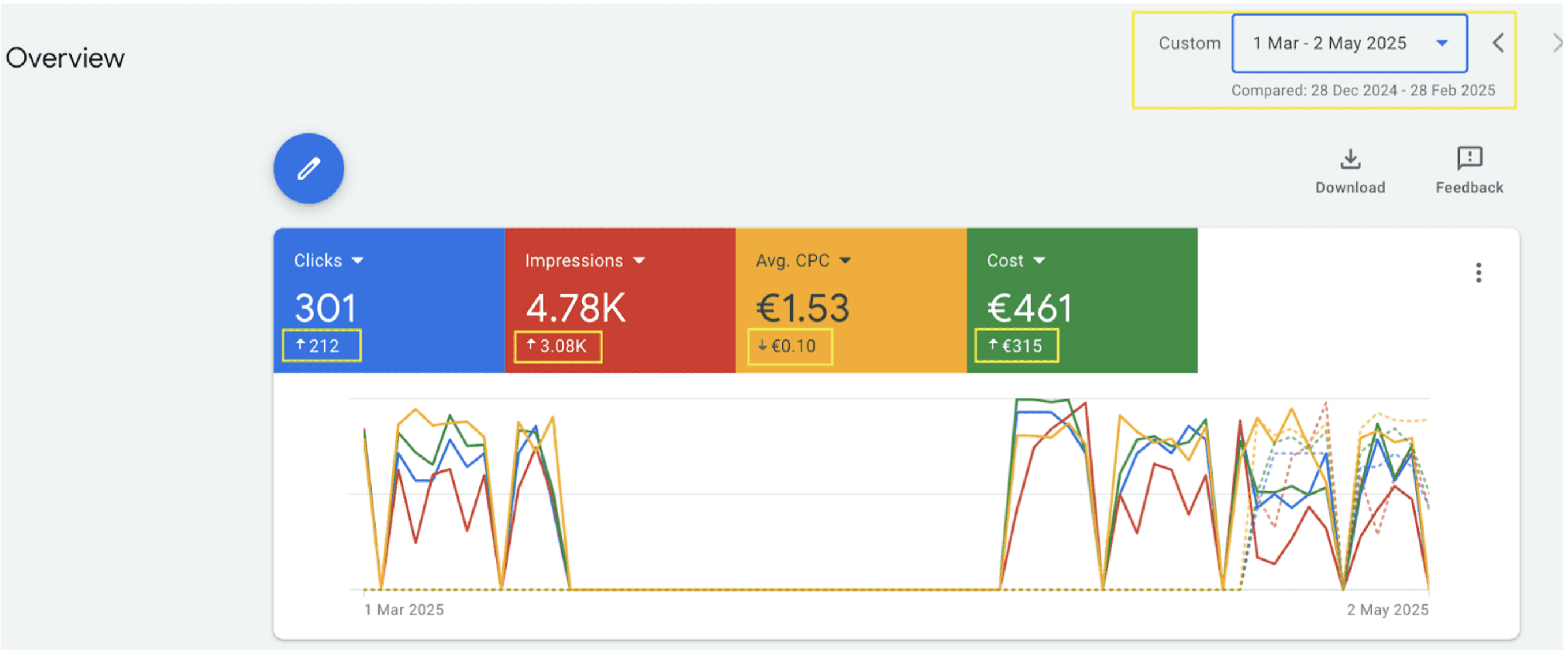Download the overview report

pos(1350,171)
